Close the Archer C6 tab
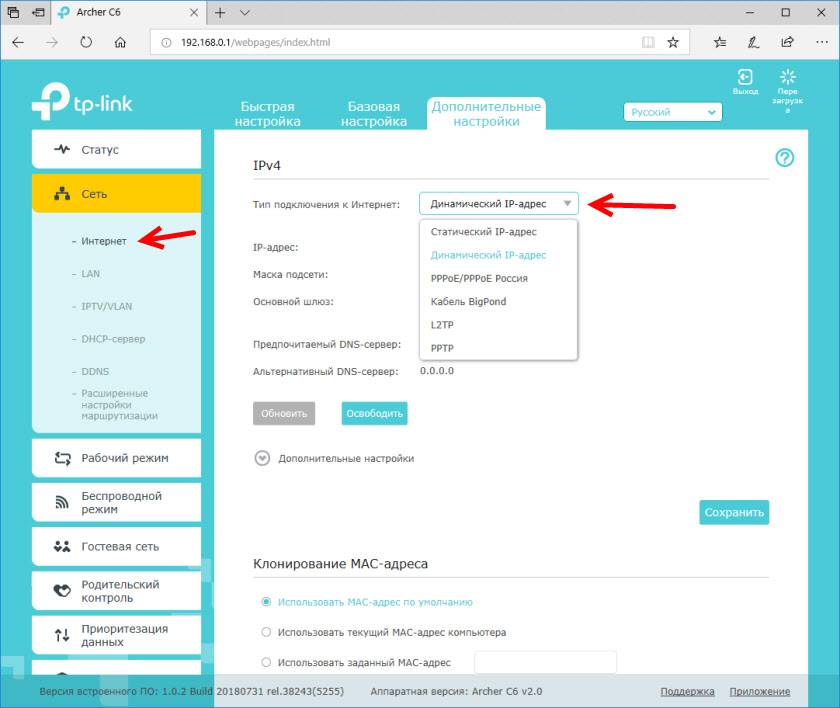840x708 pixels. point(194,12)
